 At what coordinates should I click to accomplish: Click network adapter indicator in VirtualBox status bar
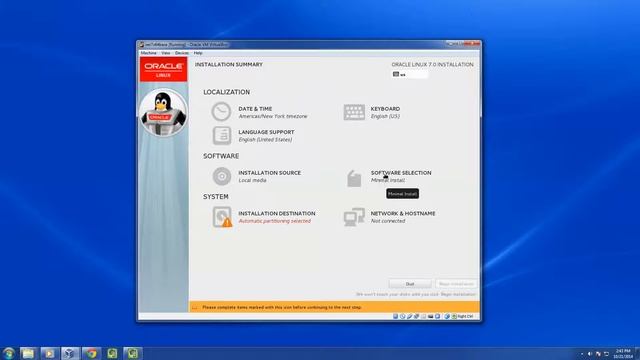416,316
